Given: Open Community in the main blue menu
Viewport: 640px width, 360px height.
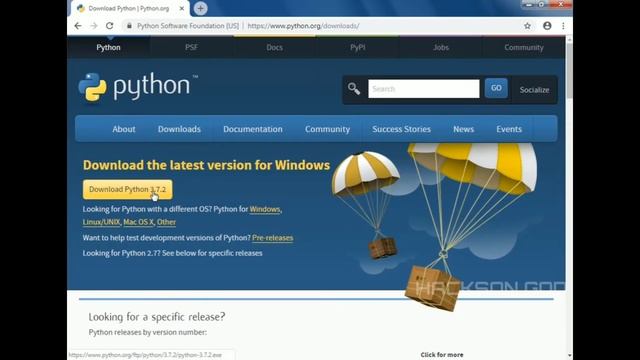Looking at the screenshot, I should click(327, 129).
